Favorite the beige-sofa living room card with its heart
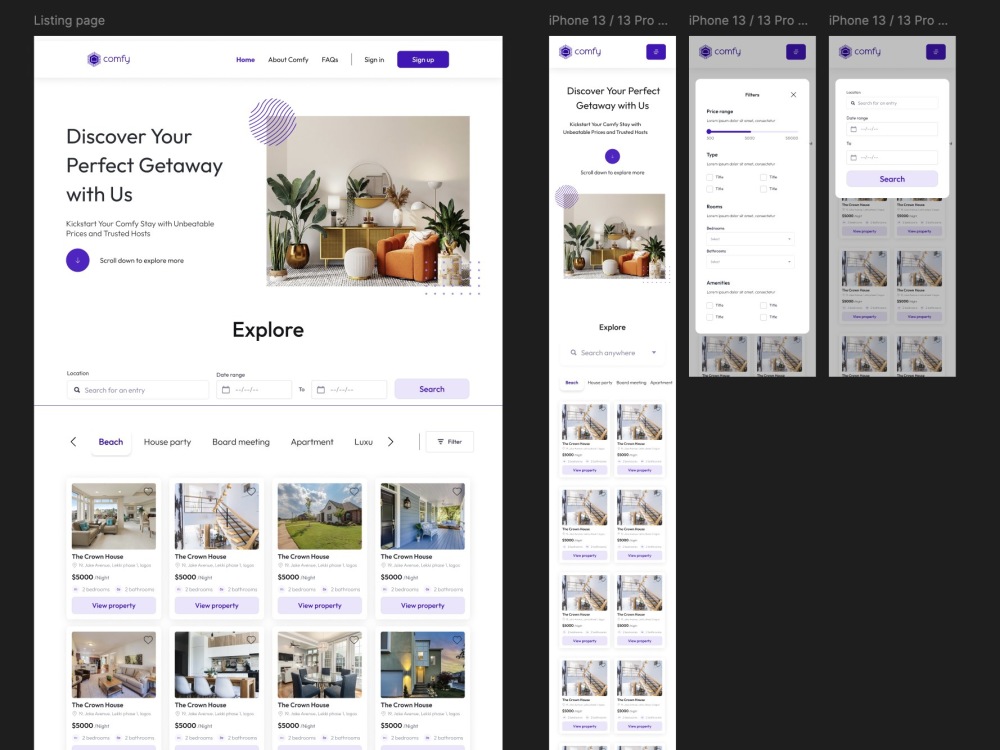This screenshot has height=750, width=1000. coord(148,491)
